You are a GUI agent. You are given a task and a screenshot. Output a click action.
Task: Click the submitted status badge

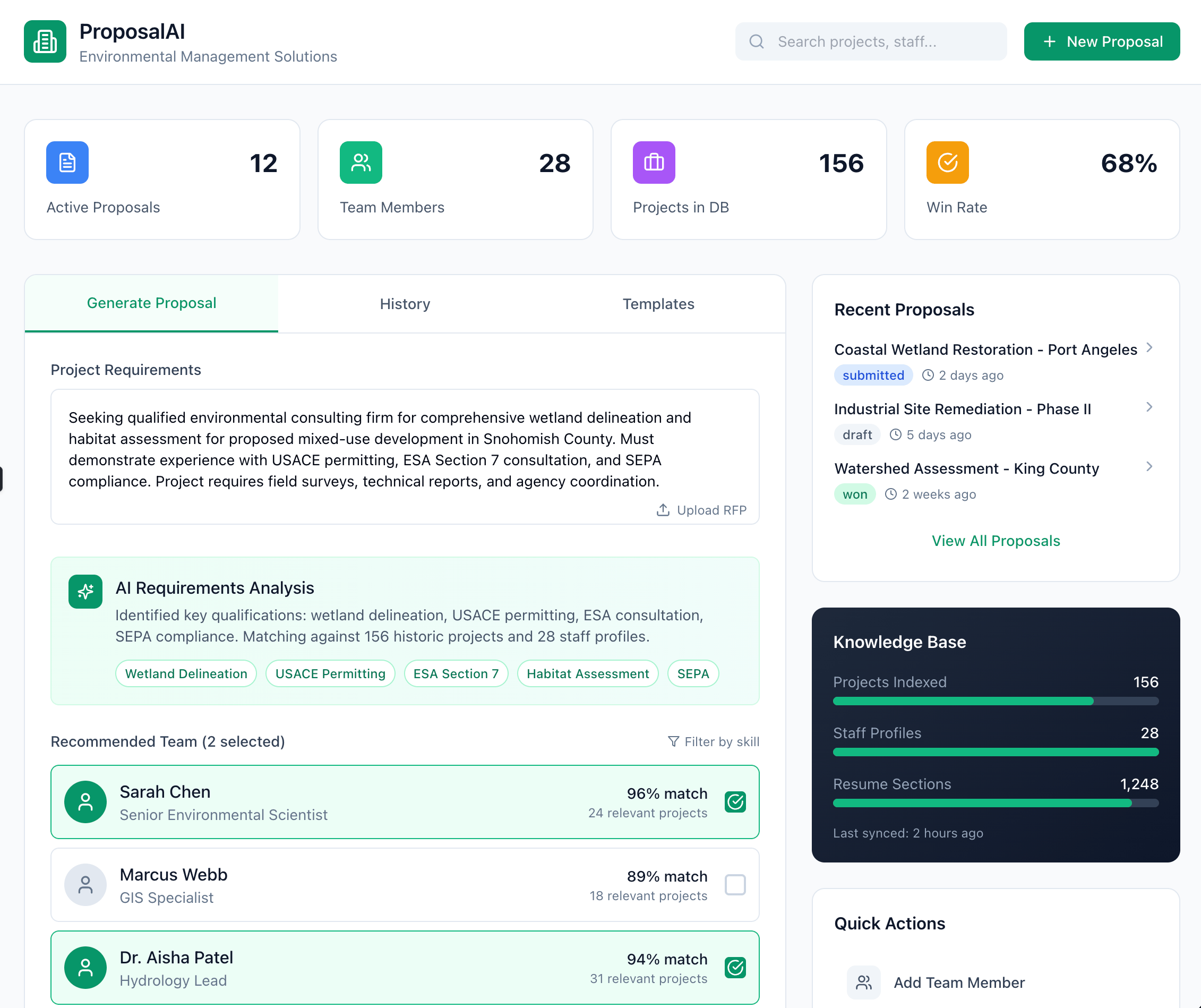[x=873, y=375]
